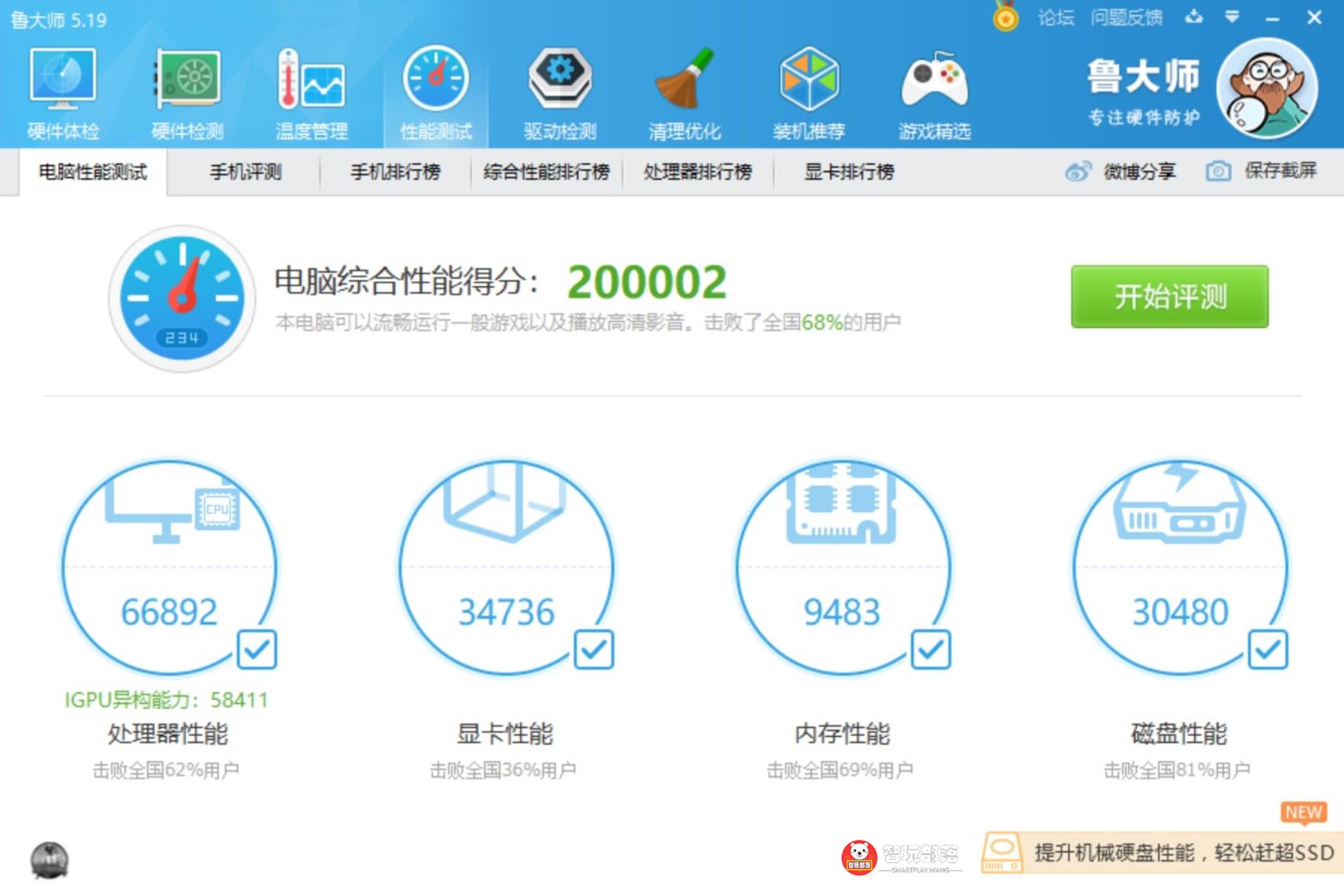The image size is (1344, 896).
Task: Click the medal achievement icon
Action: pos(1004,16)
